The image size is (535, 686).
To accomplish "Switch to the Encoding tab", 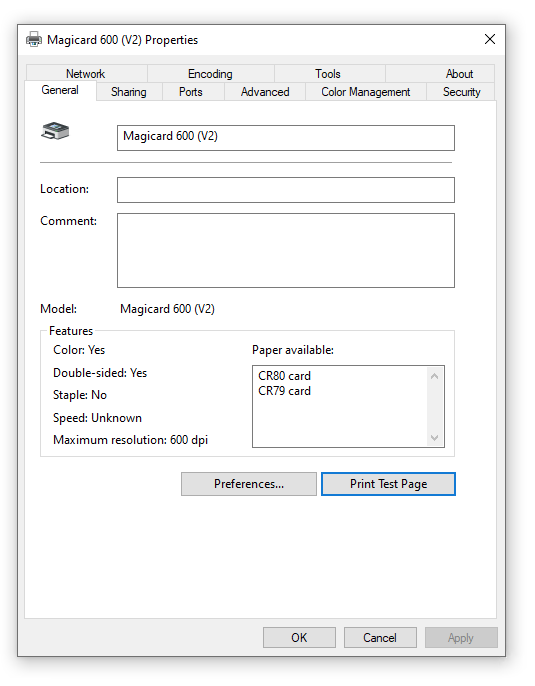I will pos(210,74).
